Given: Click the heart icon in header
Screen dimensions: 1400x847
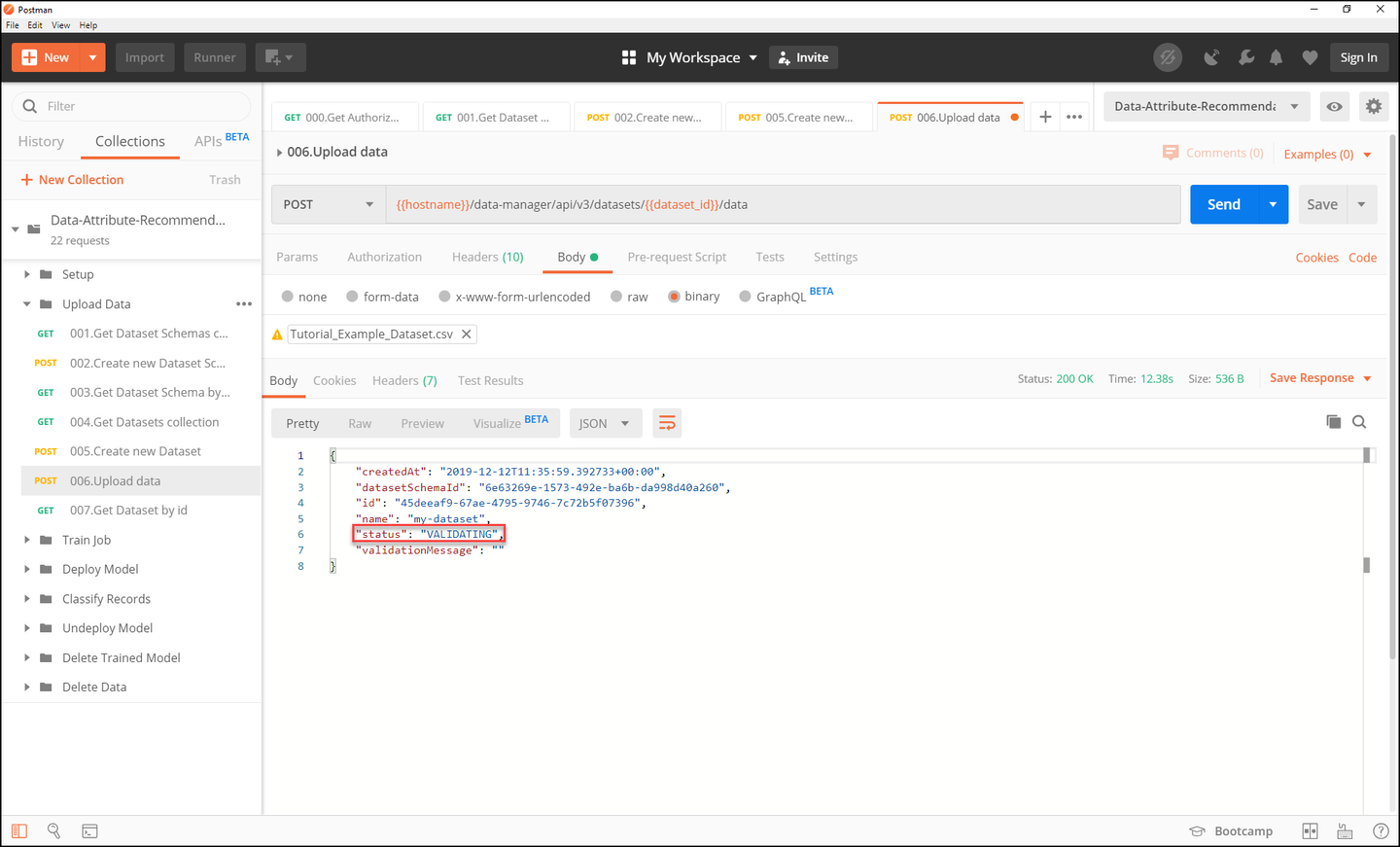Looking at the screenshot, I should tap(1310, 57).
